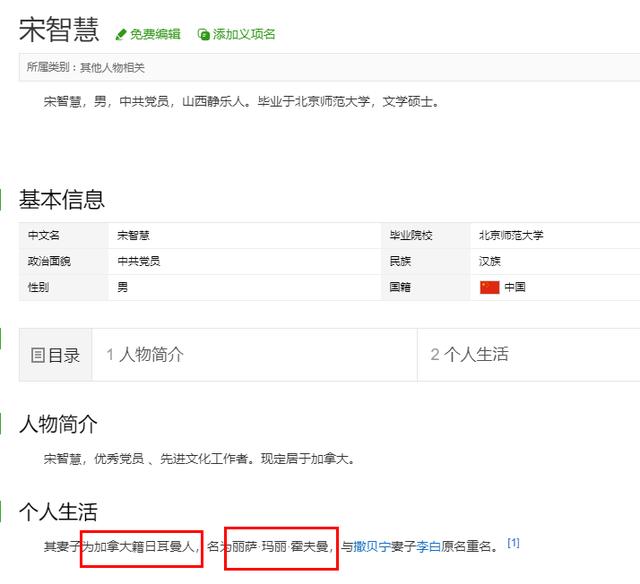Viewport: 640px width, 584px height.
Task: Click the China flag icon
Action: pos(489,287)
